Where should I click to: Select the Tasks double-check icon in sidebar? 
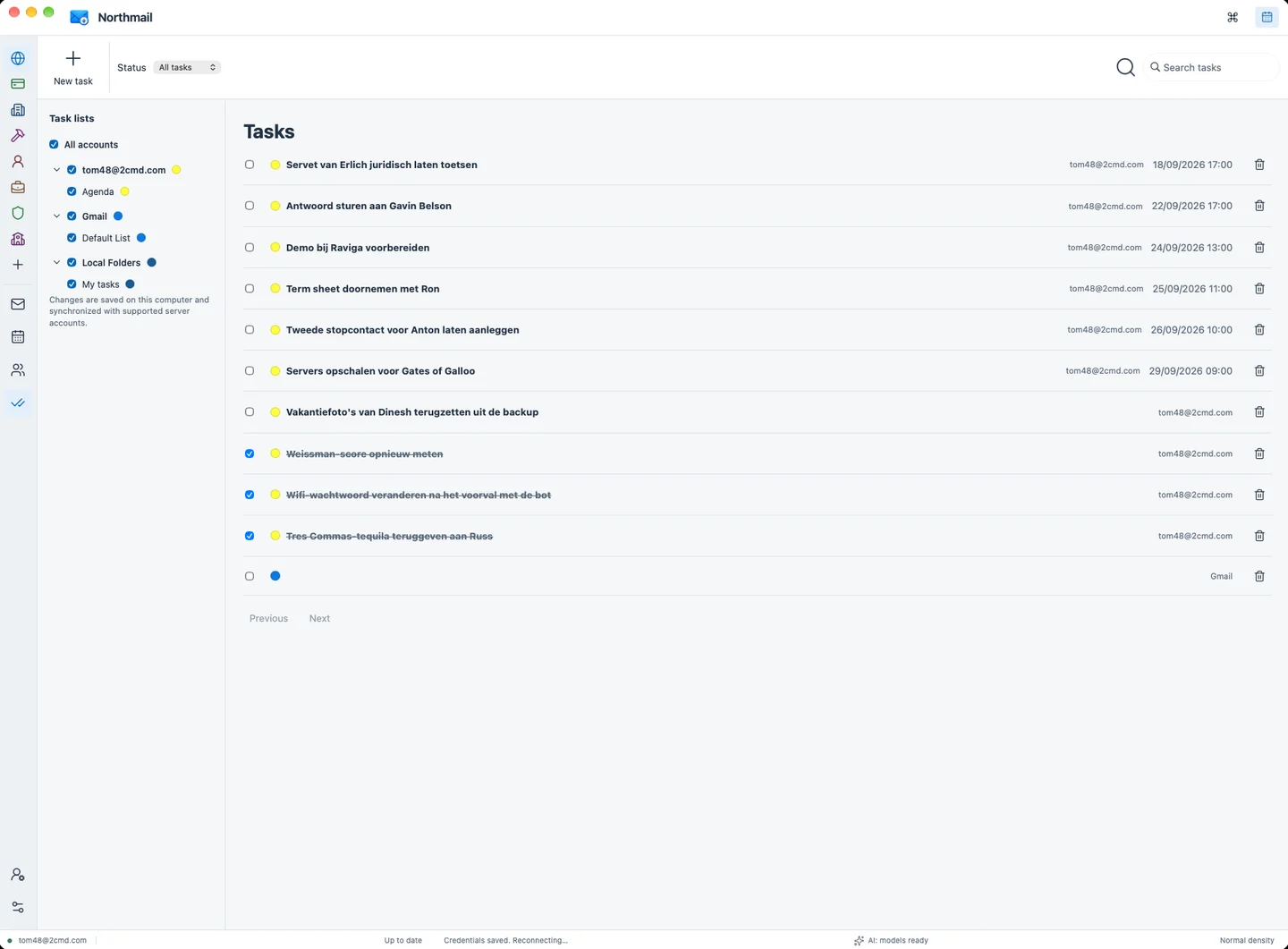point(18,402)
